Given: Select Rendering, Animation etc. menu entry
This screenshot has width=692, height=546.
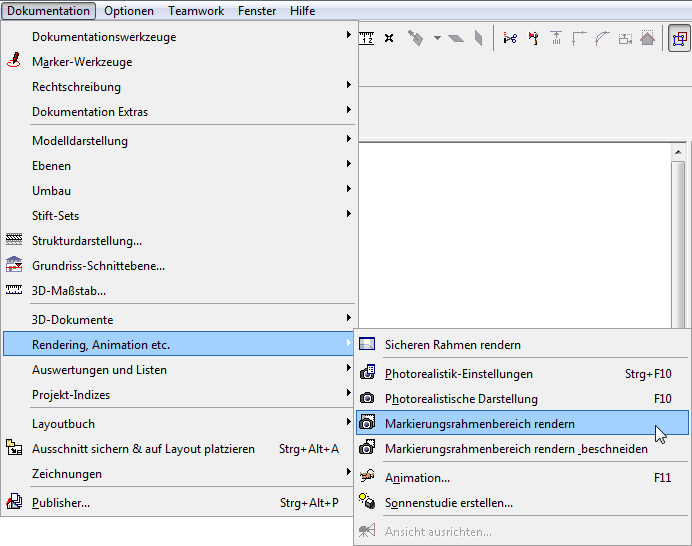Looking at the screenshot, I should tap(179, 344).
